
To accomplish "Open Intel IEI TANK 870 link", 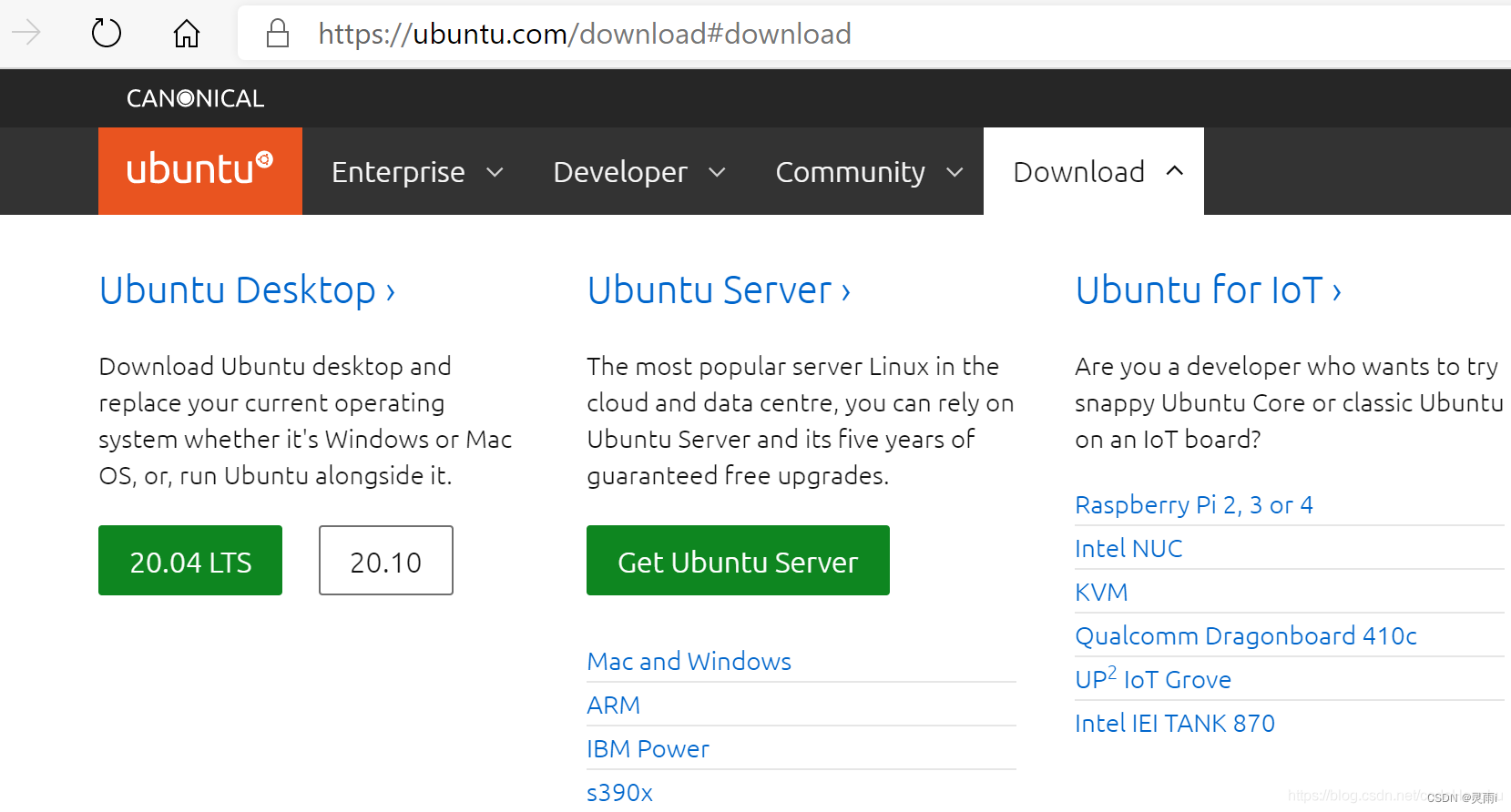I will coord(1175,724).
